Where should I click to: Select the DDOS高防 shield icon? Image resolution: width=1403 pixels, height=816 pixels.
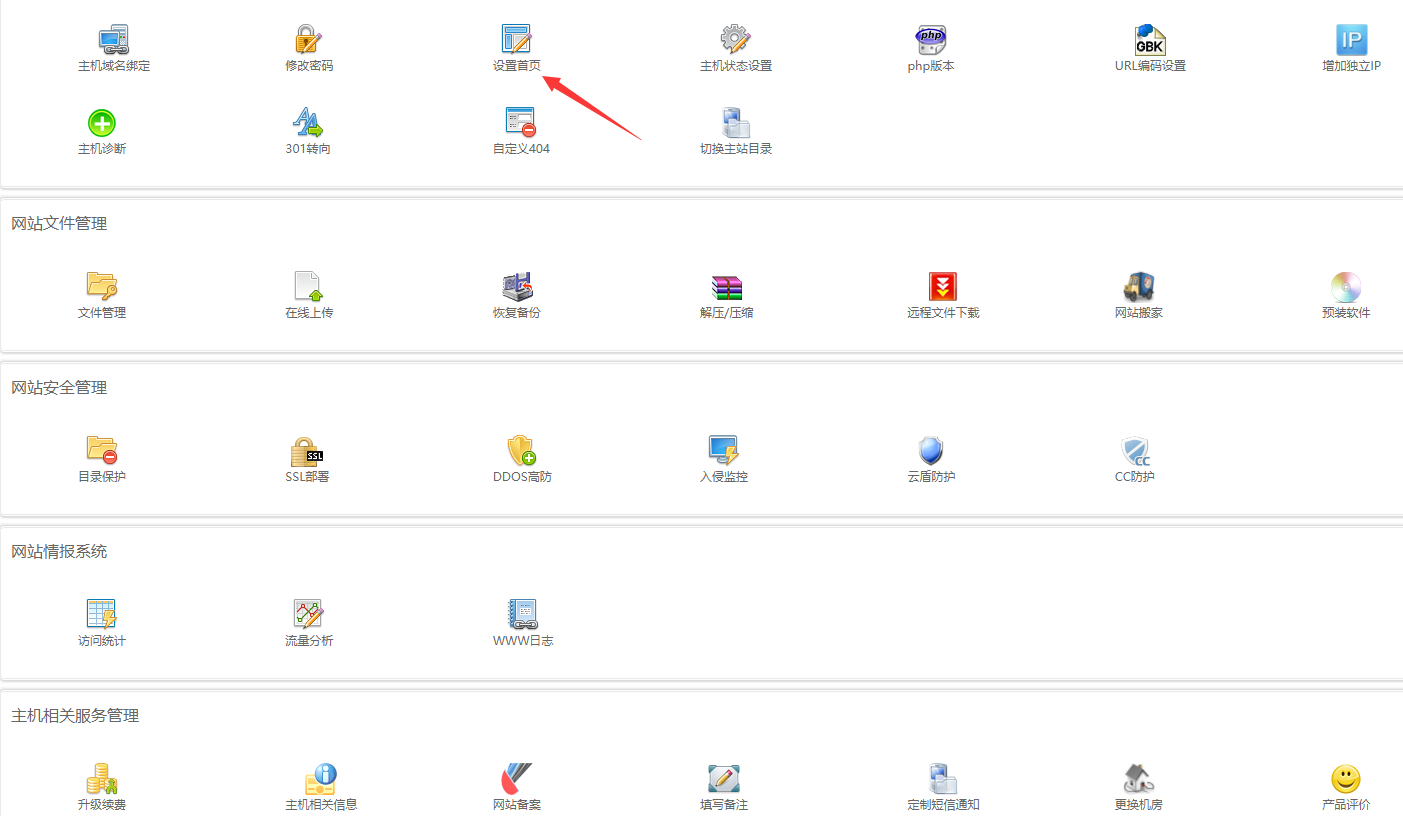[521, 451]
